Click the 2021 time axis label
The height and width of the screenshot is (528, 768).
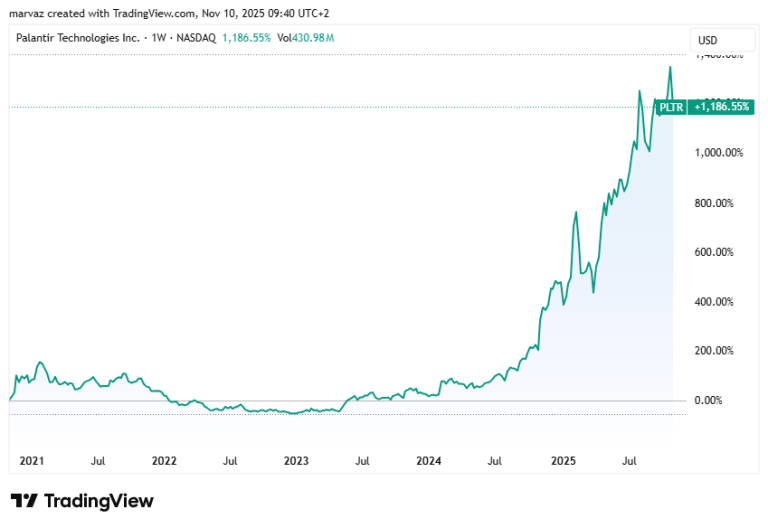[x=31, y=461]
